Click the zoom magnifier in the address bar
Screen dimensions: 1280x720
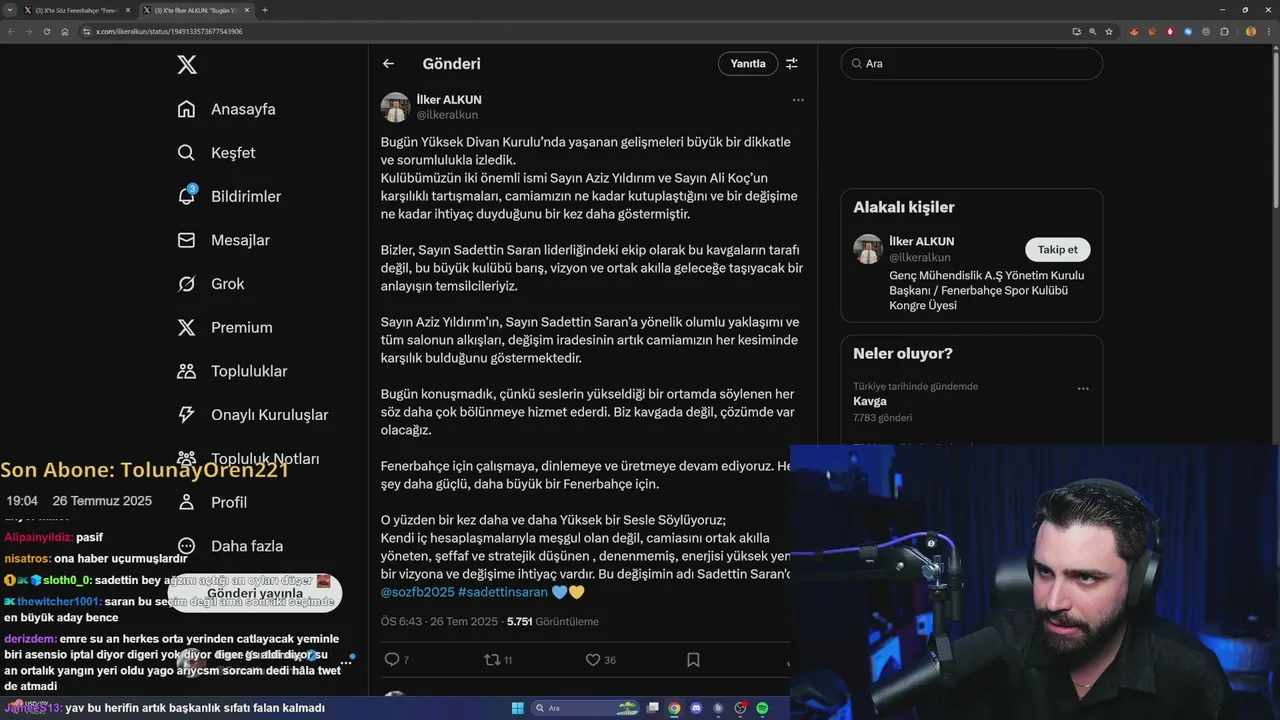1093,31
